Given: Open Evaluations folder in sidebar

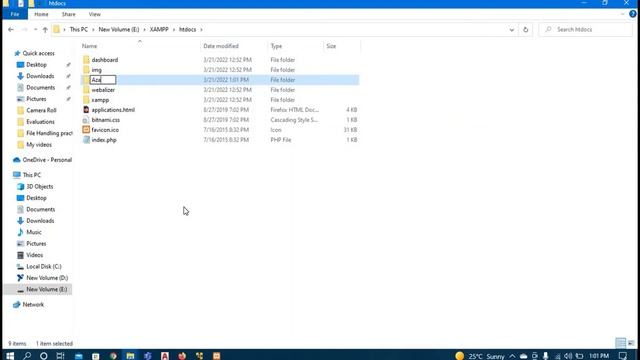Looking at the screenshot, I should 40,122.
